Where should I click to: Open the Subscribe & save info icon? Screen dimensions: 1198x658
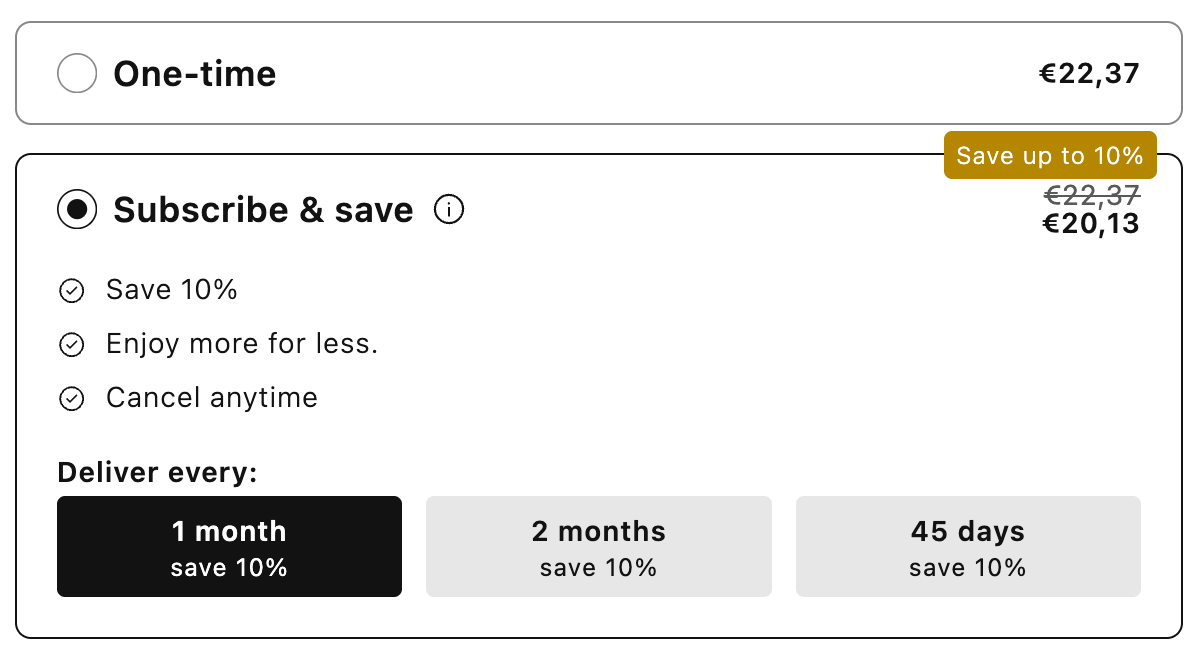point(450,210)
